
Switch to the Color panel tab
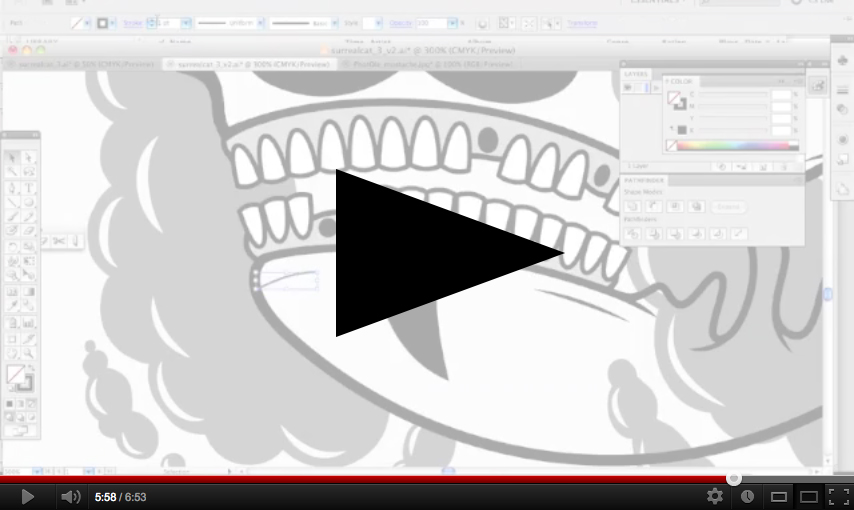pos(681,81)
